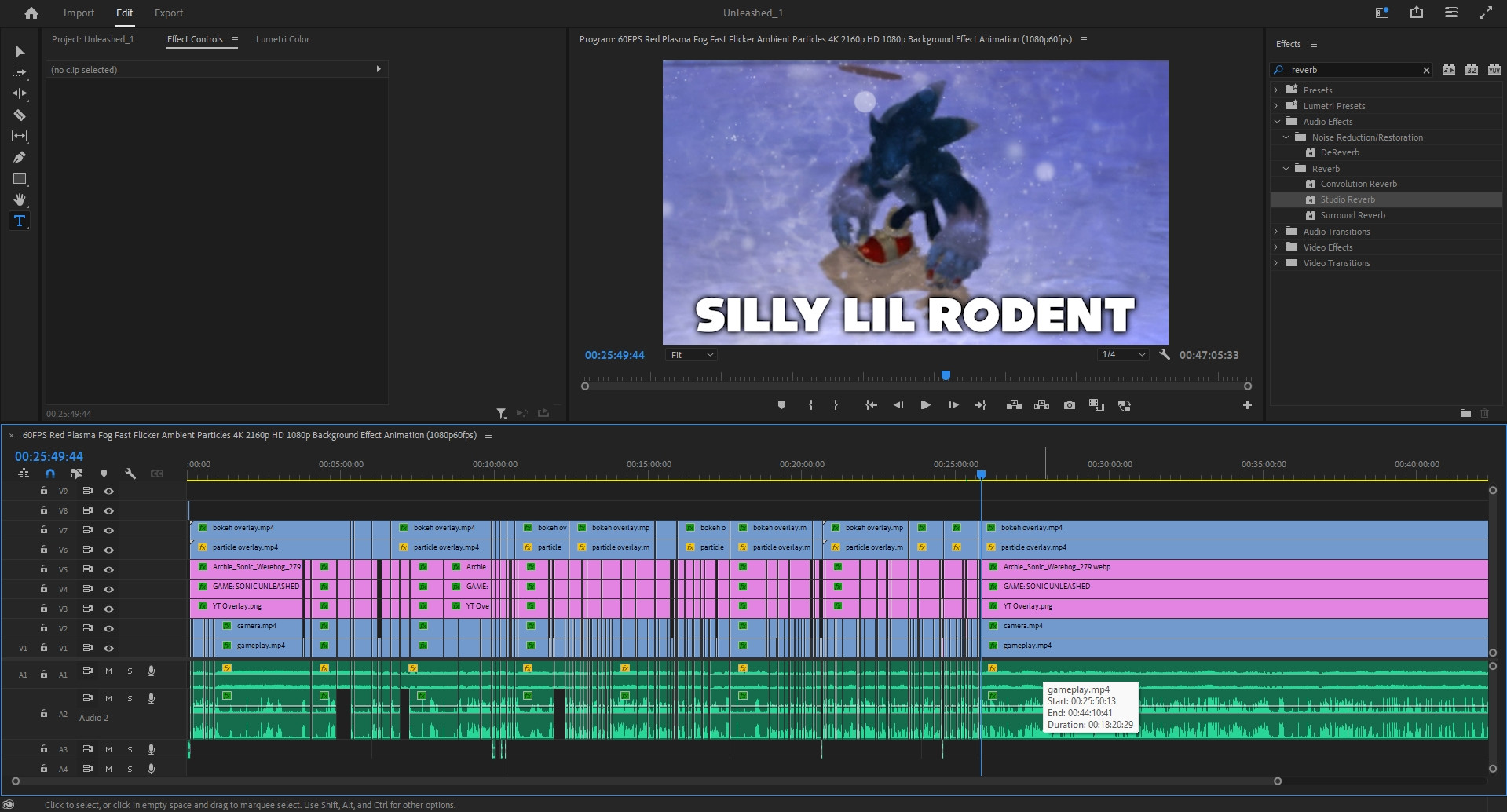The image size is (1507, 812).
Task: Go to In point button
Action: [871, 405]
